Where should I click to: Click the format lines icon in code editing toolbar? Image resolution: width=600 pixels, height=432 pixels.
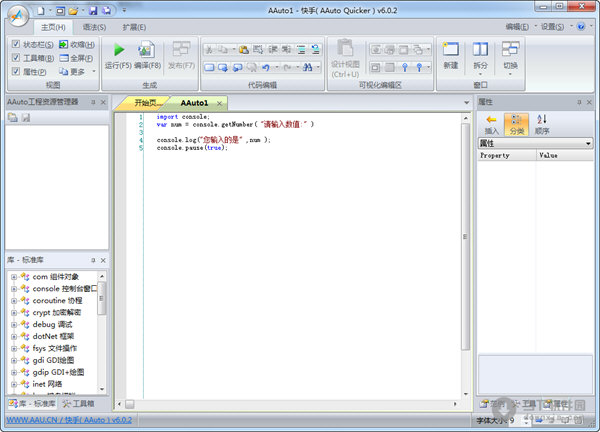(301, 49)
